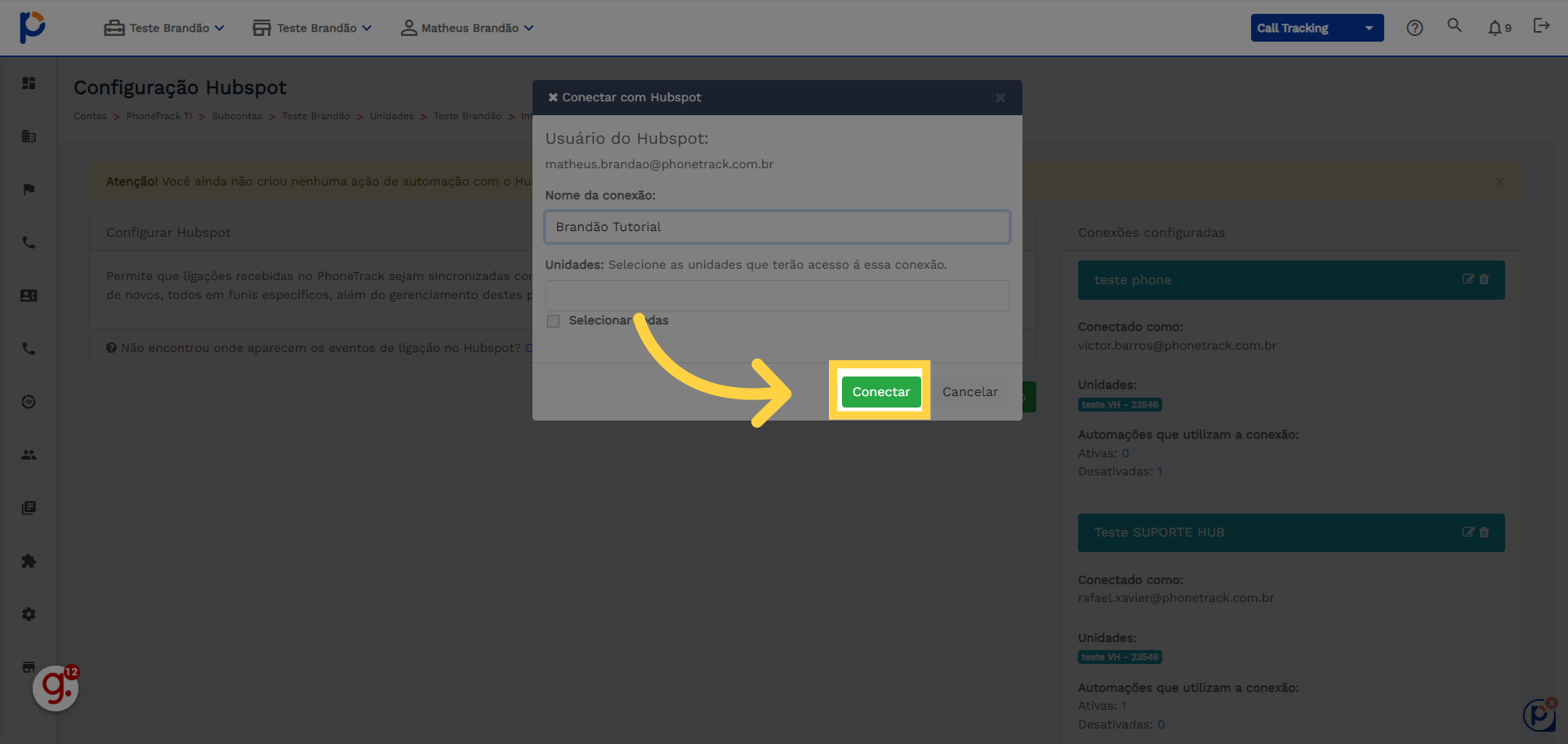Click the Conectar button
This screenshot has height=744, width=1568.
[x=880, y=392]
